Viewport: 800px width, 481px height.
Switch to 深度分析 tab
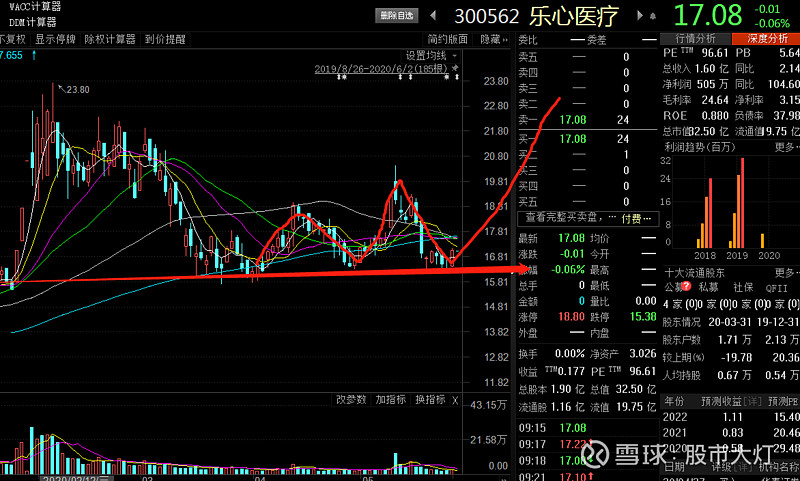tap(766, 39)
